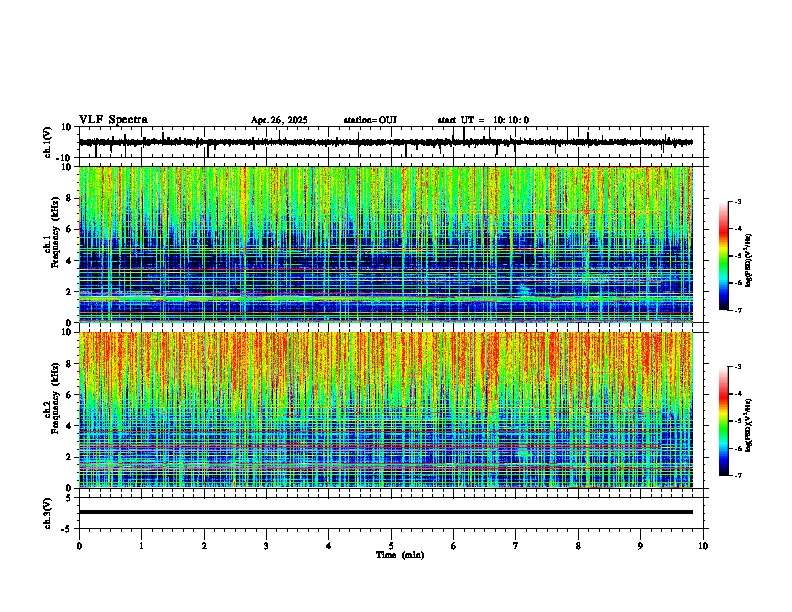The image size is (792, 612).
Task: Click time axis tick label "4"
Action: [x=329, y=546]
